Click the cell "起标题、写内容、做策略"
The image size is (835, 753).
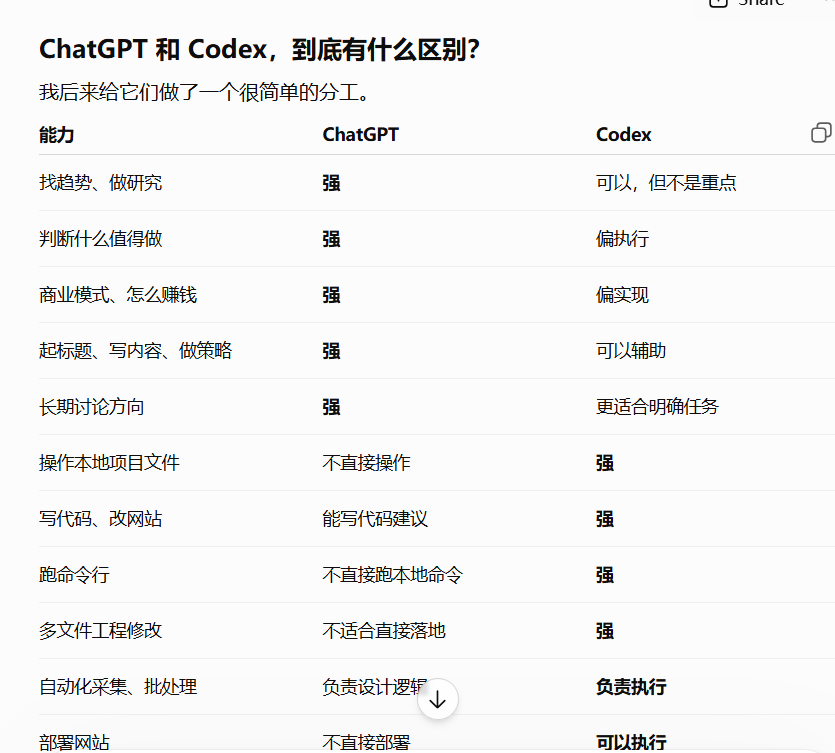click(x=136, y=350)
